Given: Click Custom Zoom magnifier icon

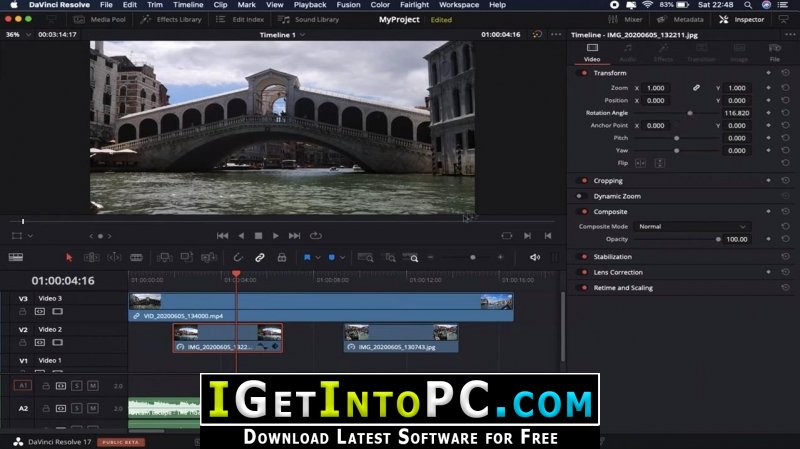Looking at the screenshot, I should (x=411, y=258).
